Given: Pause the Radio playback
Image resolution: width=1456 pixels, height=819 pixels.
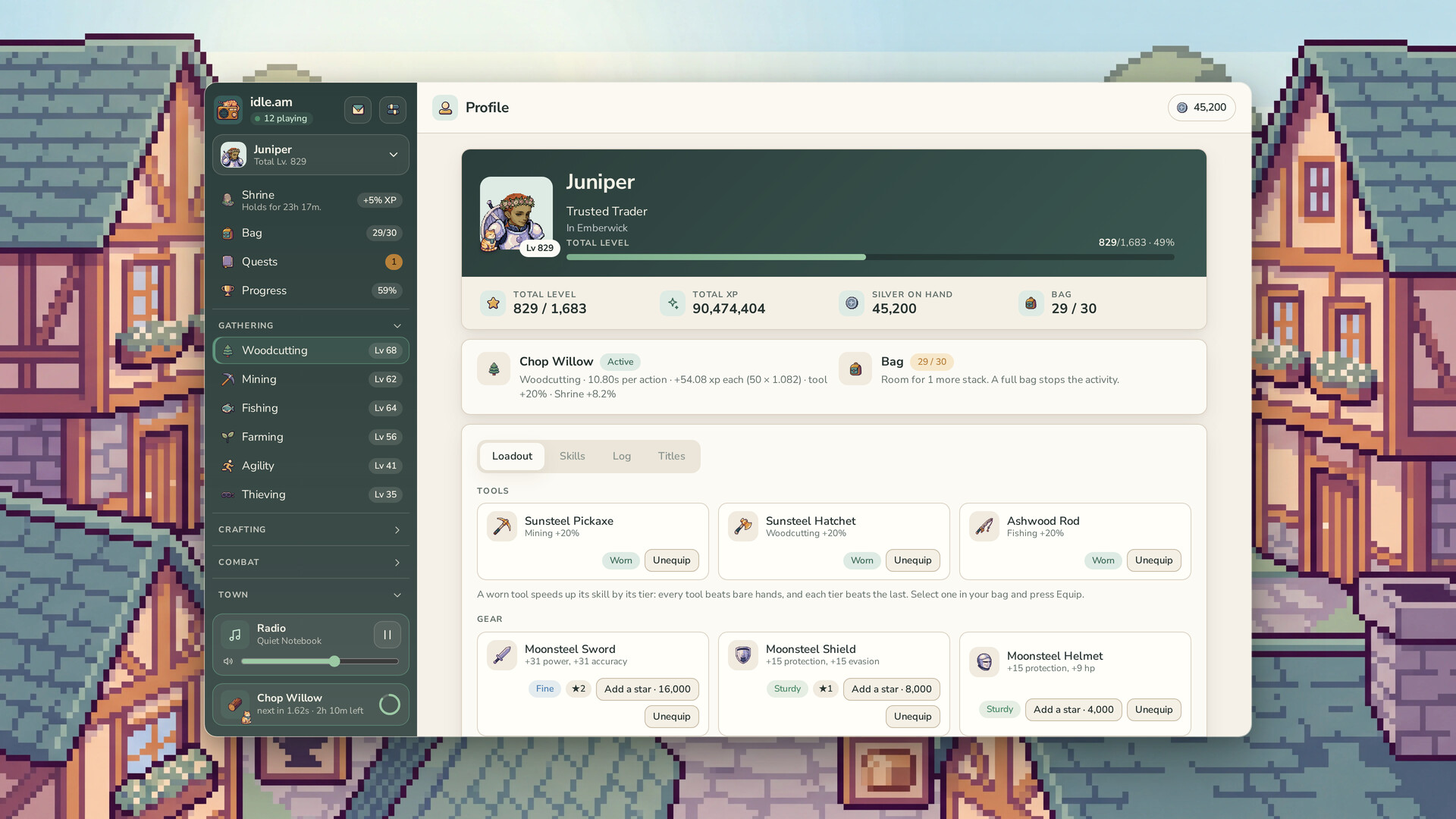Looking at the screenshot, I should click(387, 635).
